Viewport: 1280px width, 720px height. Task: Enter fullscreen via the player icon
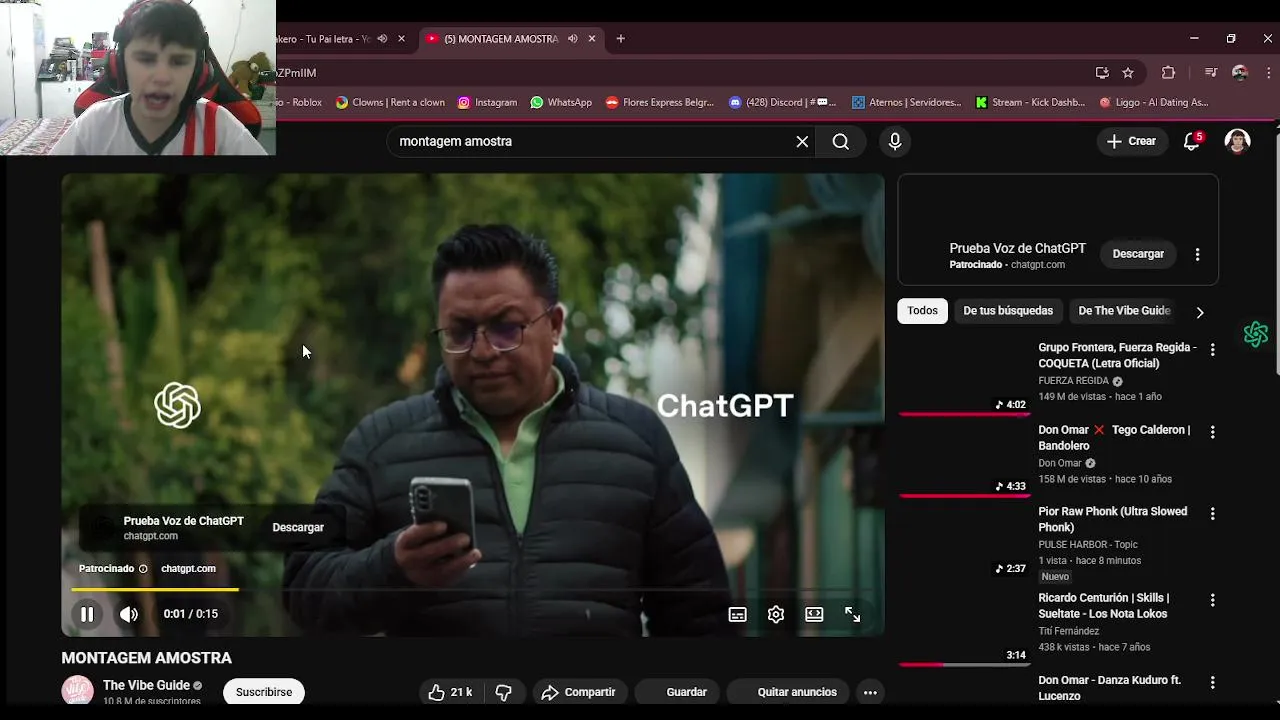pyautogui.click(x=853, y=615)
